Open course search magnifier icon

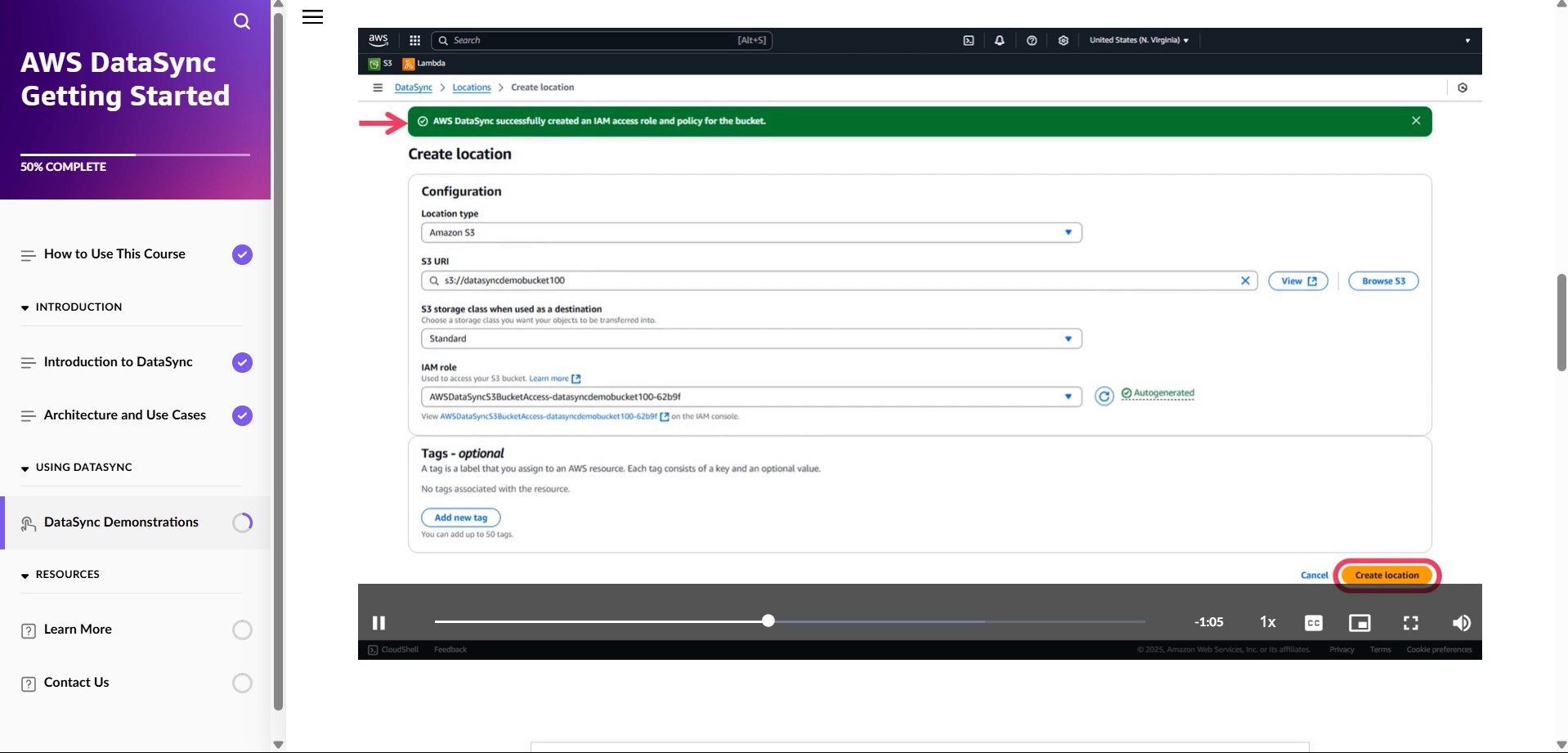pyautogui.click(x=242, y=21)
